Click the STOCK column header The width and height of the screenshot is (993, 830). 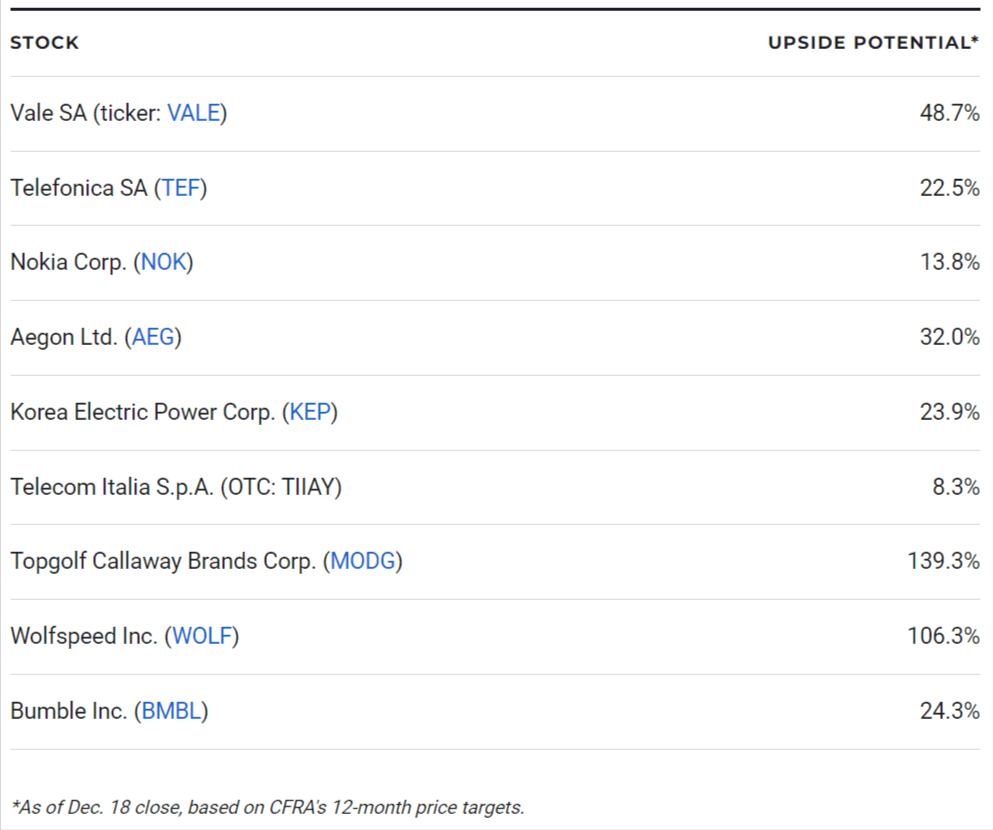tap(44, 43)
